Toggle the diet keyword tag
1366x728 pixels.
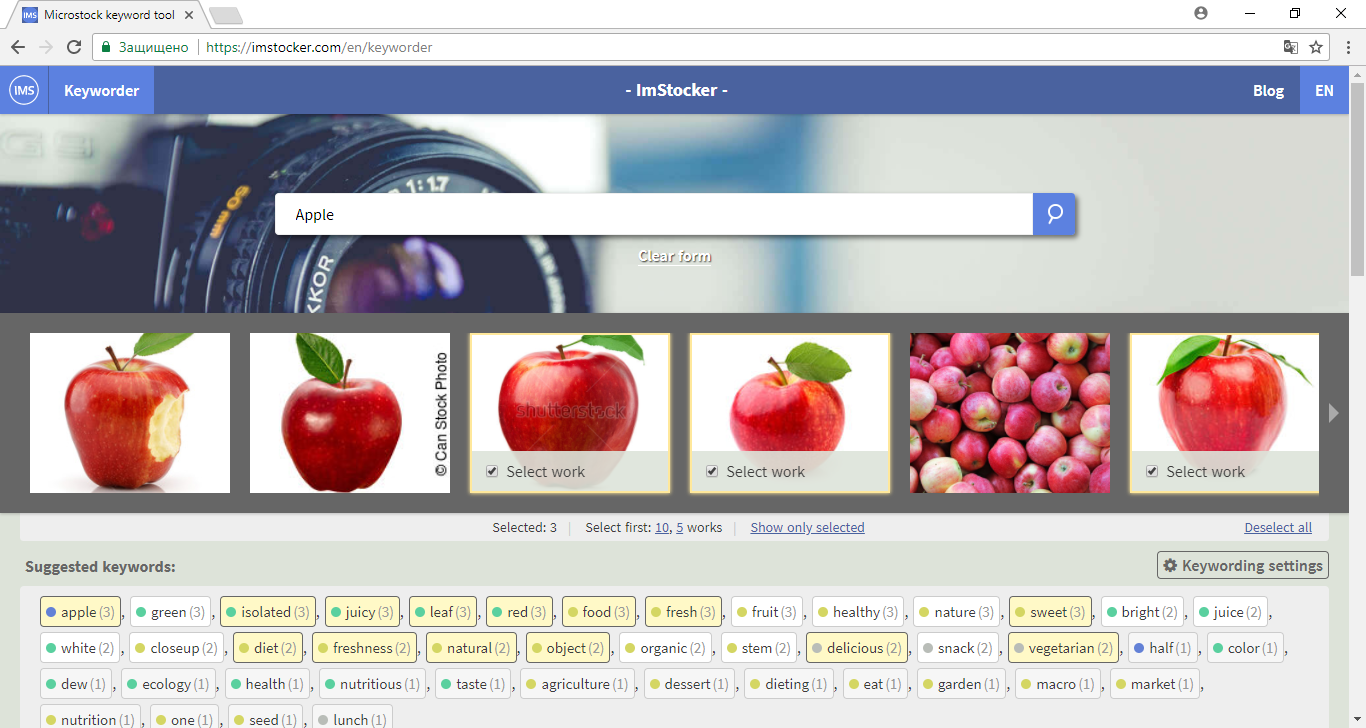click(267, 648)
